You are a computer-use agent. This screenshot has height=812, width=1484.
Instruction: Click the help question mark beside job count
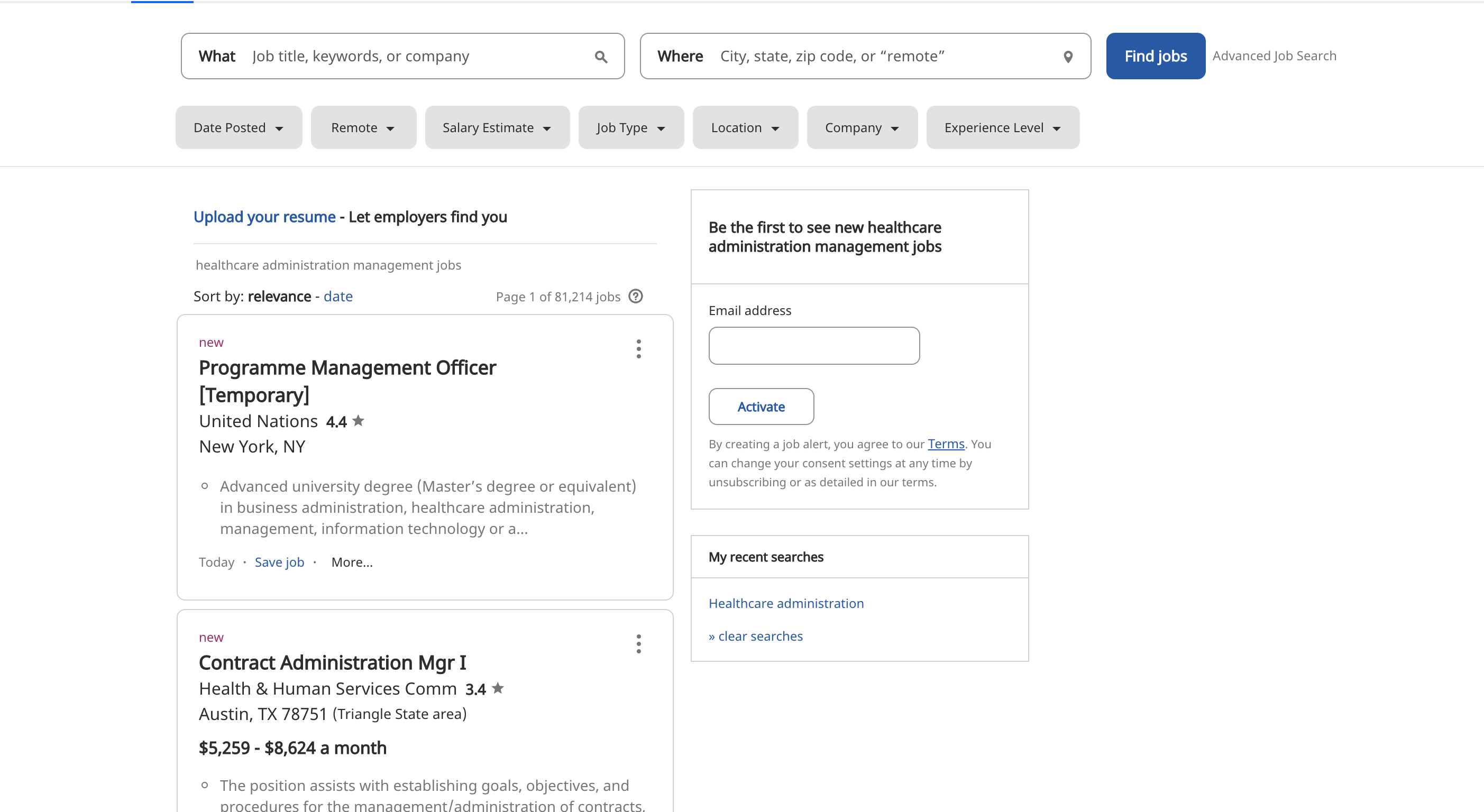(635, 296)
